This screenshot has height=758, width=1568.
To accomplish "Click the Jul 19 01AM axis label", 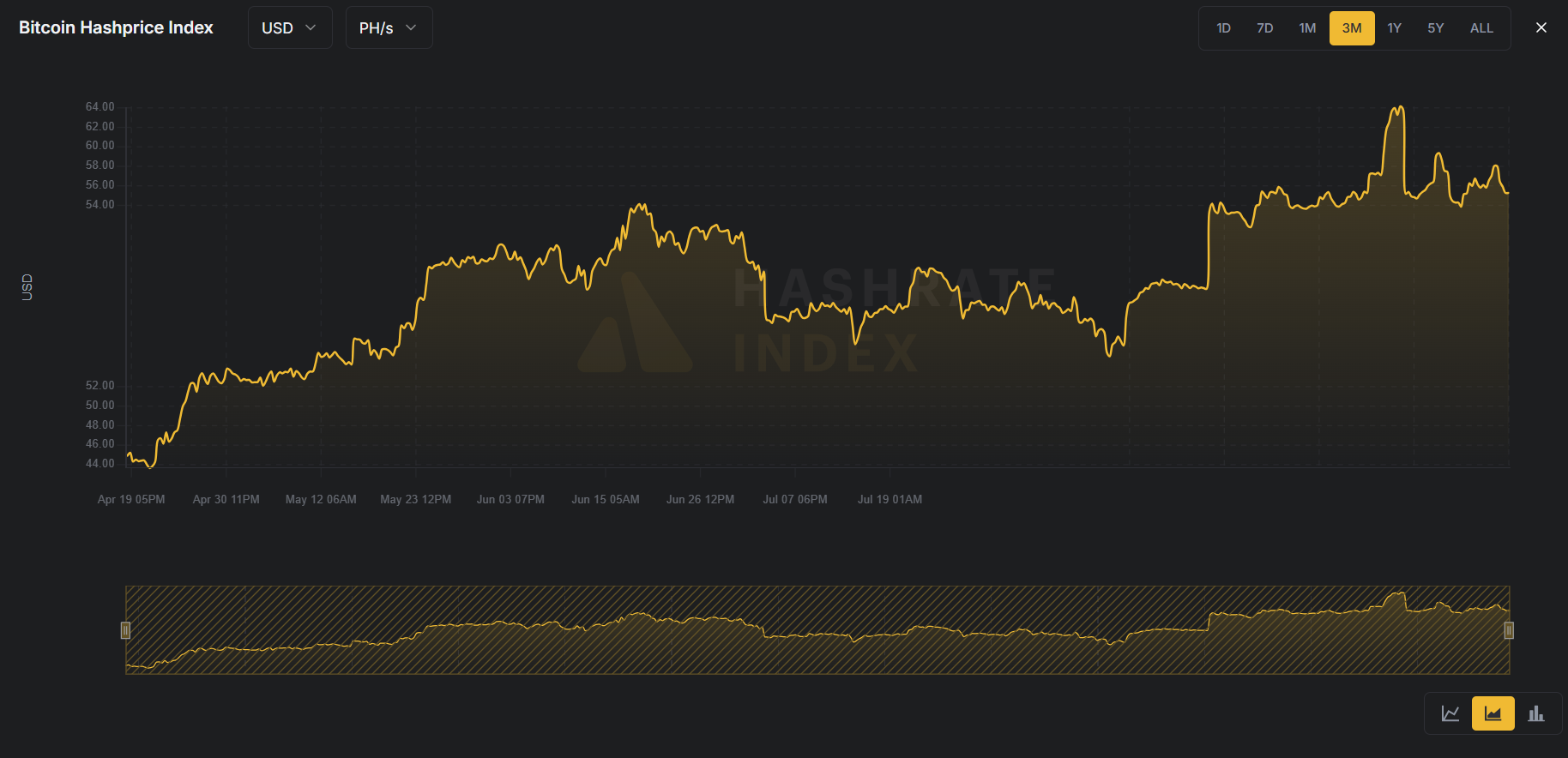I will pos(890,499).
